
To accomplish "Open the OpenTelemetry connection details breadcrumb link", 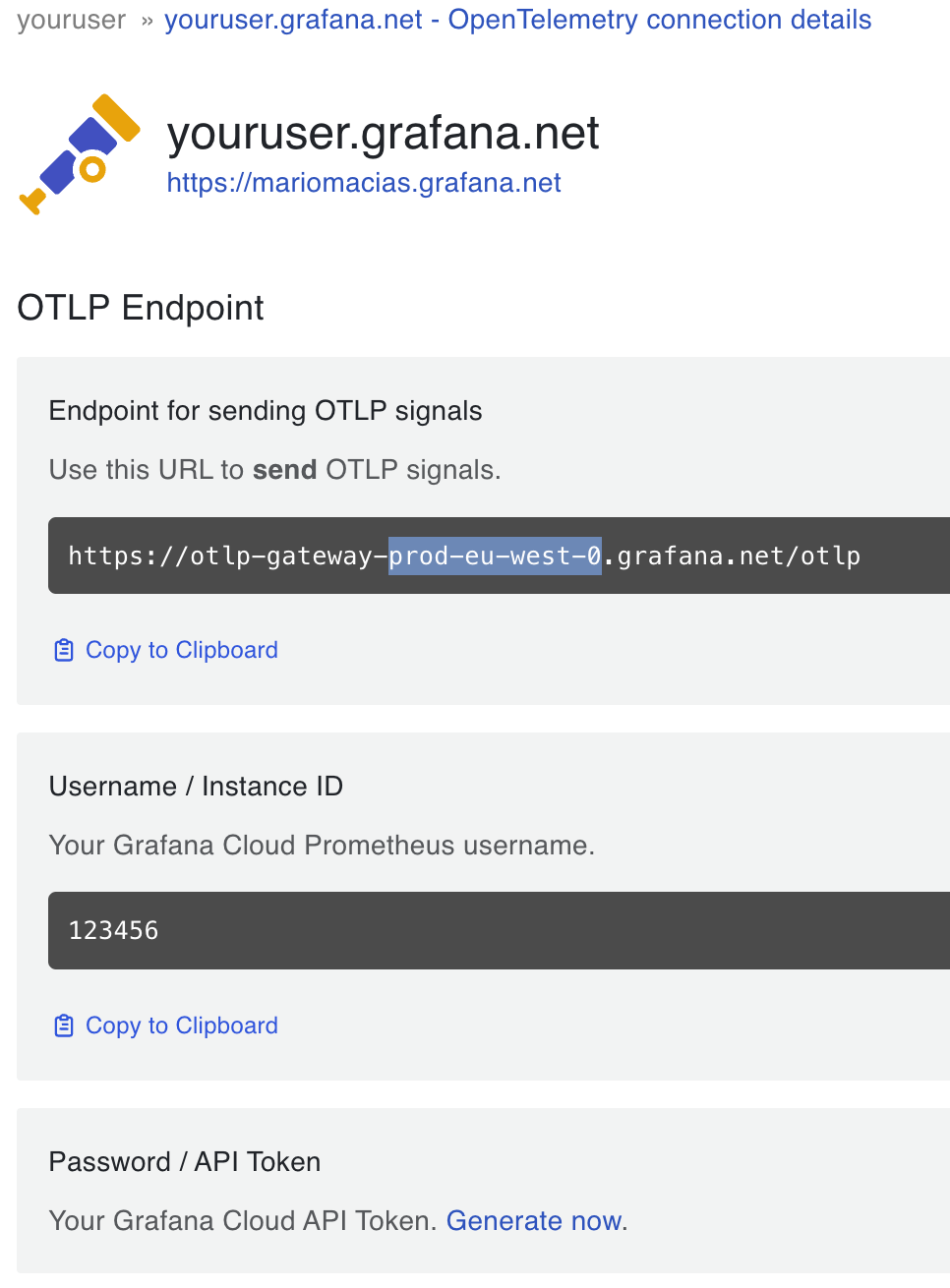I will (518, 19).
